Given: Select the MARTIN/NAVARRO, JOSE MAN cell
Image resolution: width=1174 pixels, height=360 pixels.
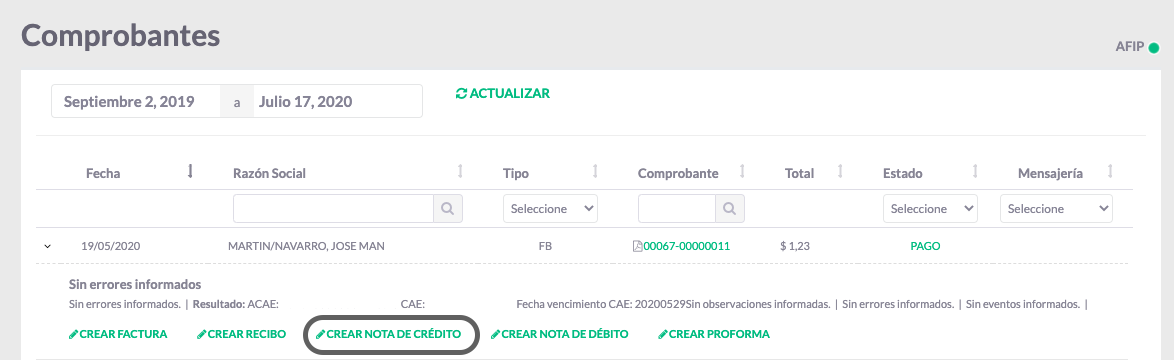Looking at the screenshot, I should (306, 245).
